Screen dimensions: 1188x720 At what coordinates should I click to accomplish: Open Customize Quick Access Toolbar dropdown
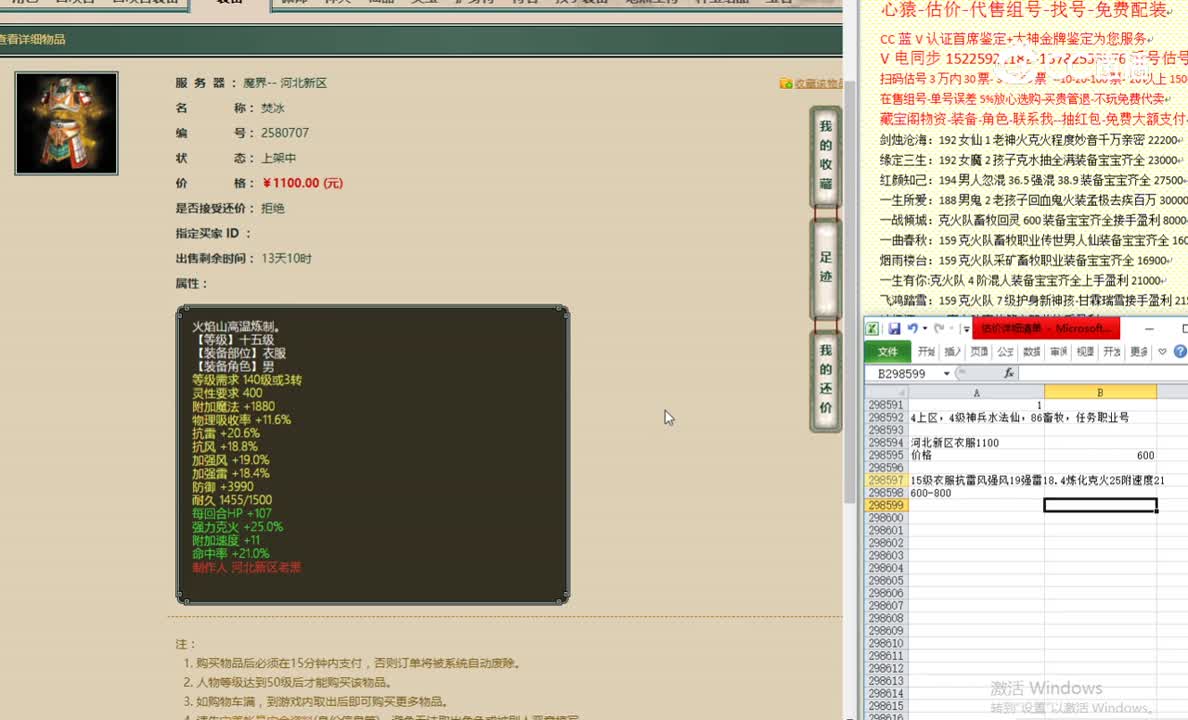click(966, 329)
